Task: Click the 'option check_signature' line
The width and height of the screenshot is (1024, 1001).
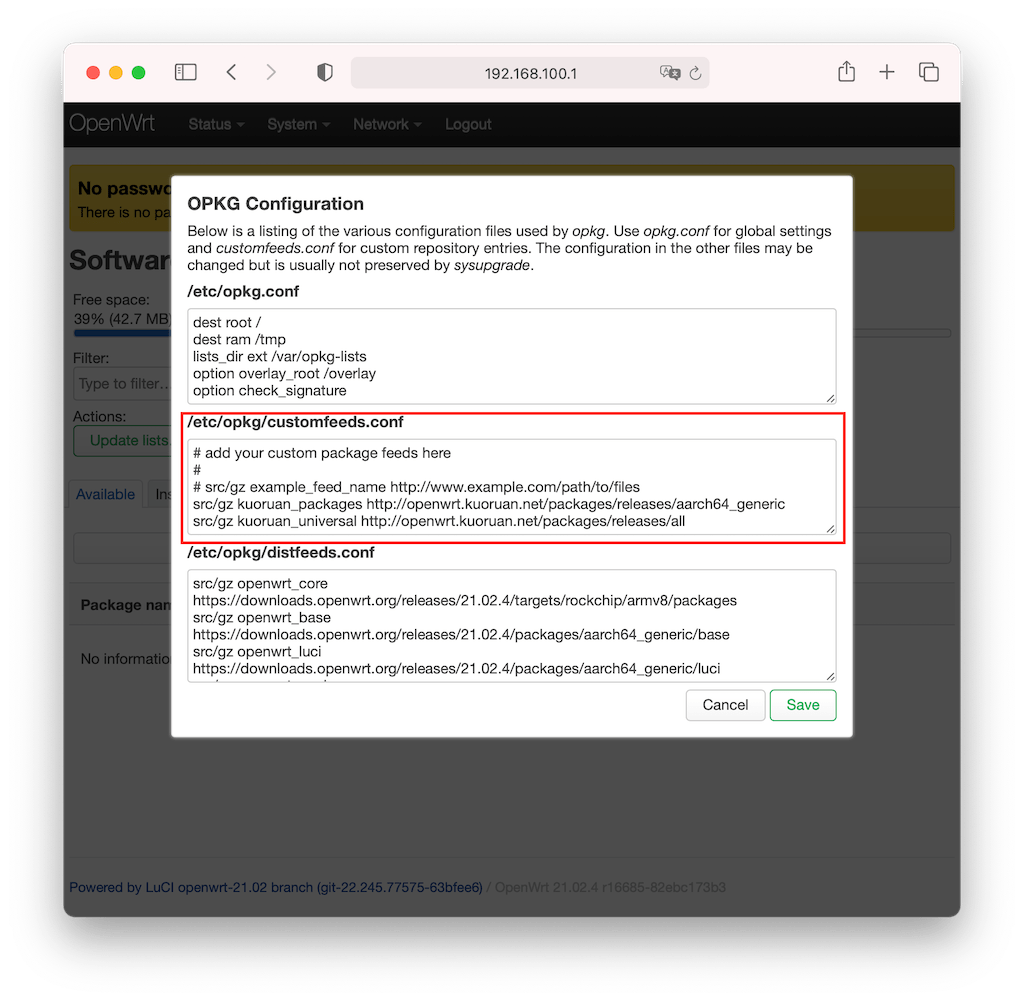Action: (270, 390)
